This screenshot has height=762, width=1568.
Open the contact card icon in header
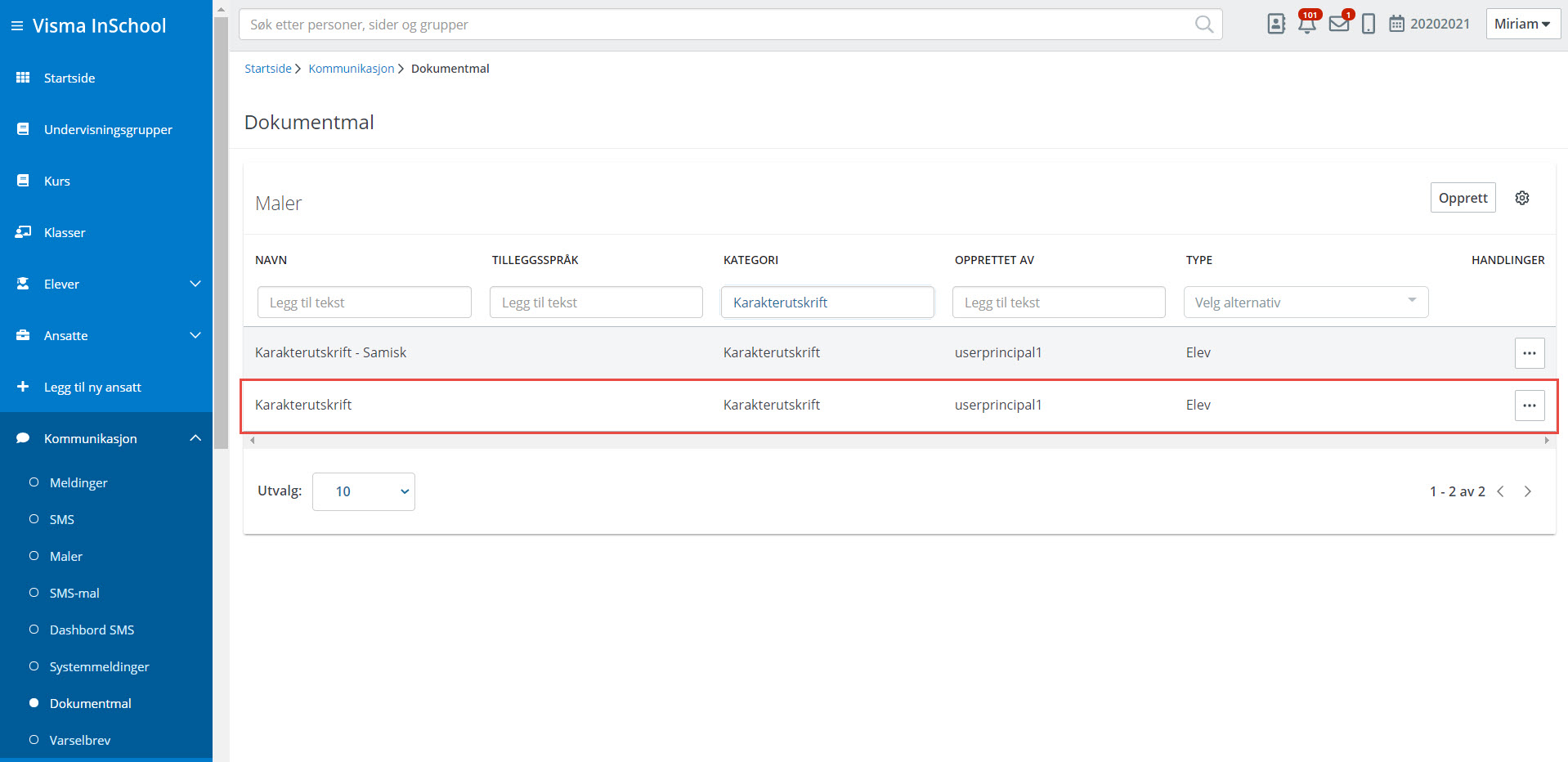[x=1275, y=24]
